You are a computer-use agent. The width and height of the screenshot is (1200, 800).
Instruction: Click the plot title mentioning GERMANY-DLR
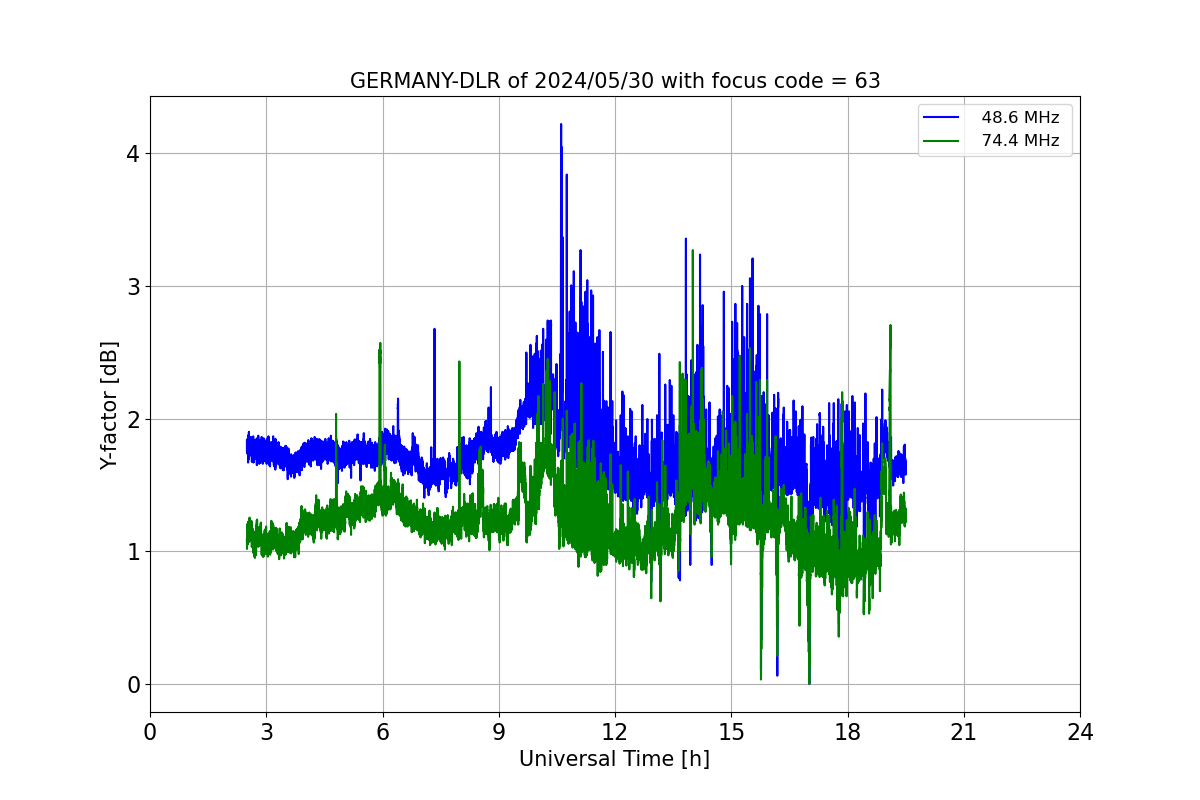[615, 81]
